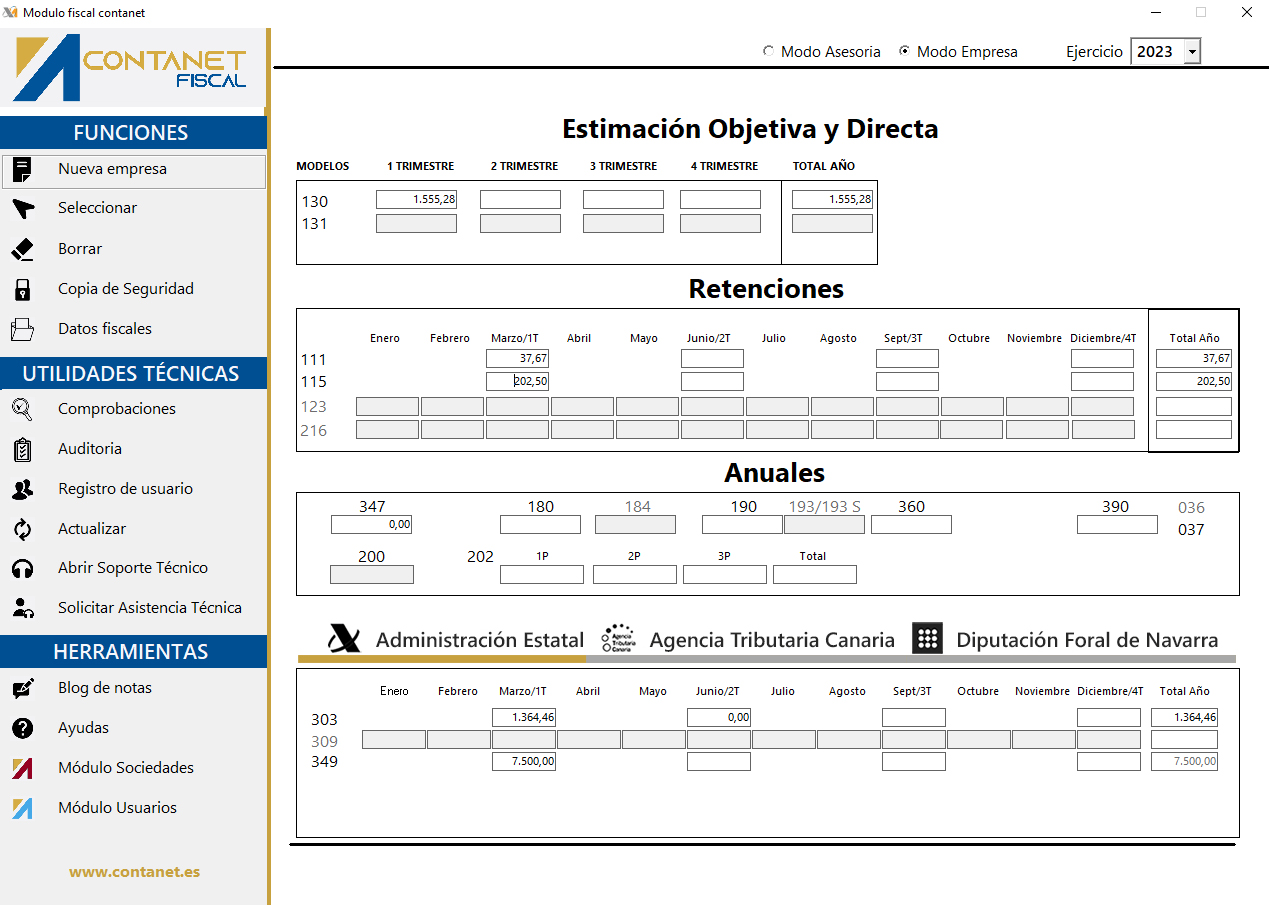
Task: Click the Estimación Objetiva y Directa heading
Action: pos(750,129)
